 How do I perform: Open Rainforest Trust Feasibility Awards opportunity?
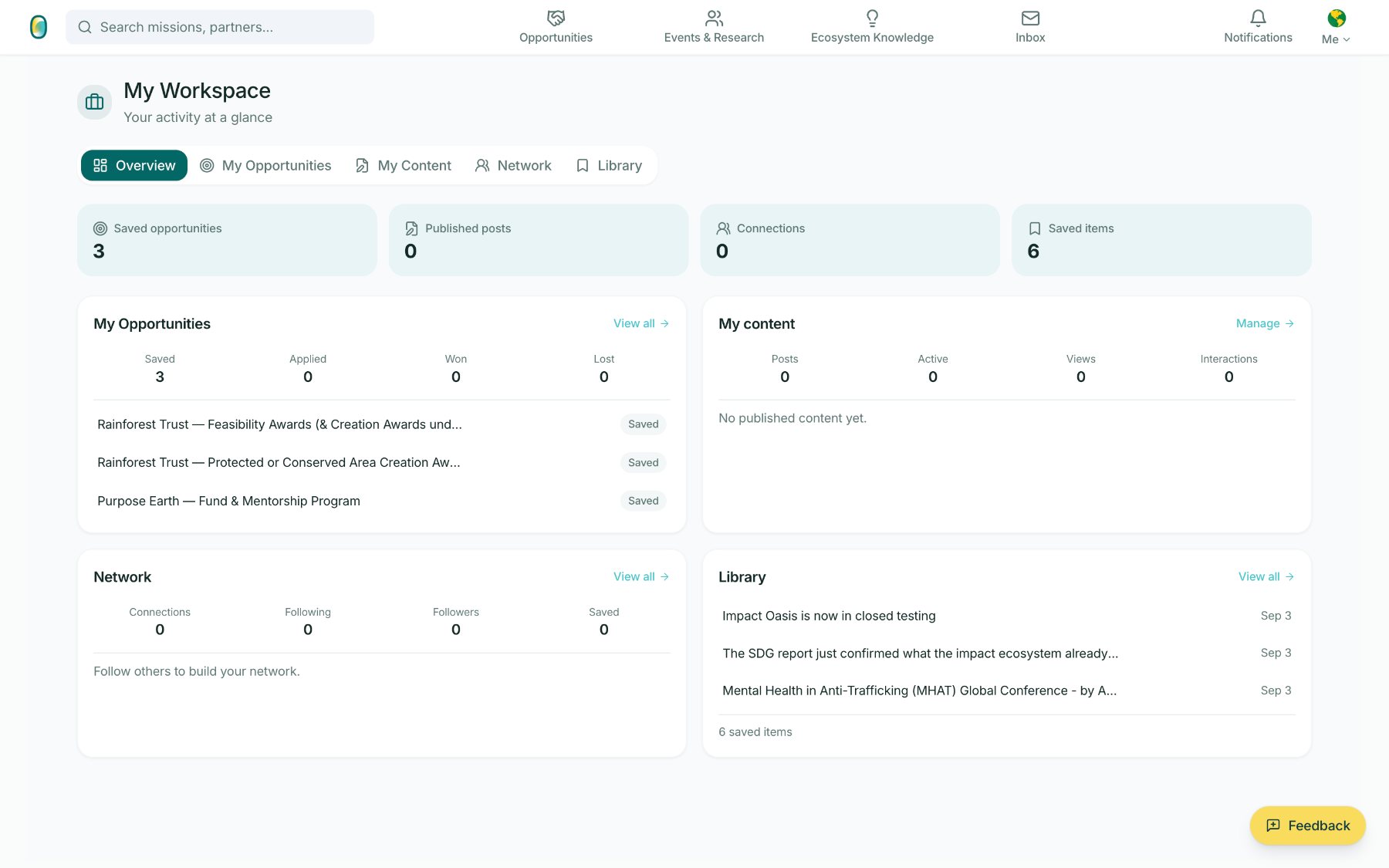pos(382,424)
